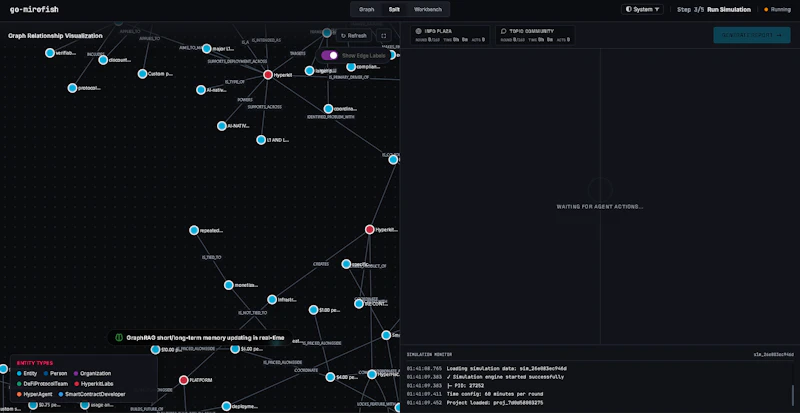Screen dimensions: 800x413
Task: Click the 'AI-nativ...' lowercase entity node
Action: pyautogui.click(x=201, y=90)
